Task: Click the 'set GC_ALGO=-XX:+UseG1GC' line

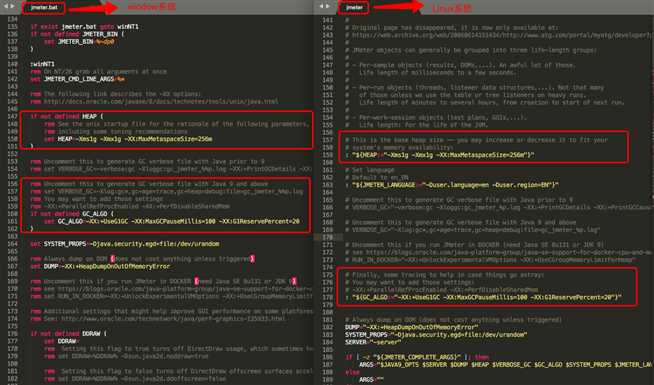Action: click(x=171, y=221)
